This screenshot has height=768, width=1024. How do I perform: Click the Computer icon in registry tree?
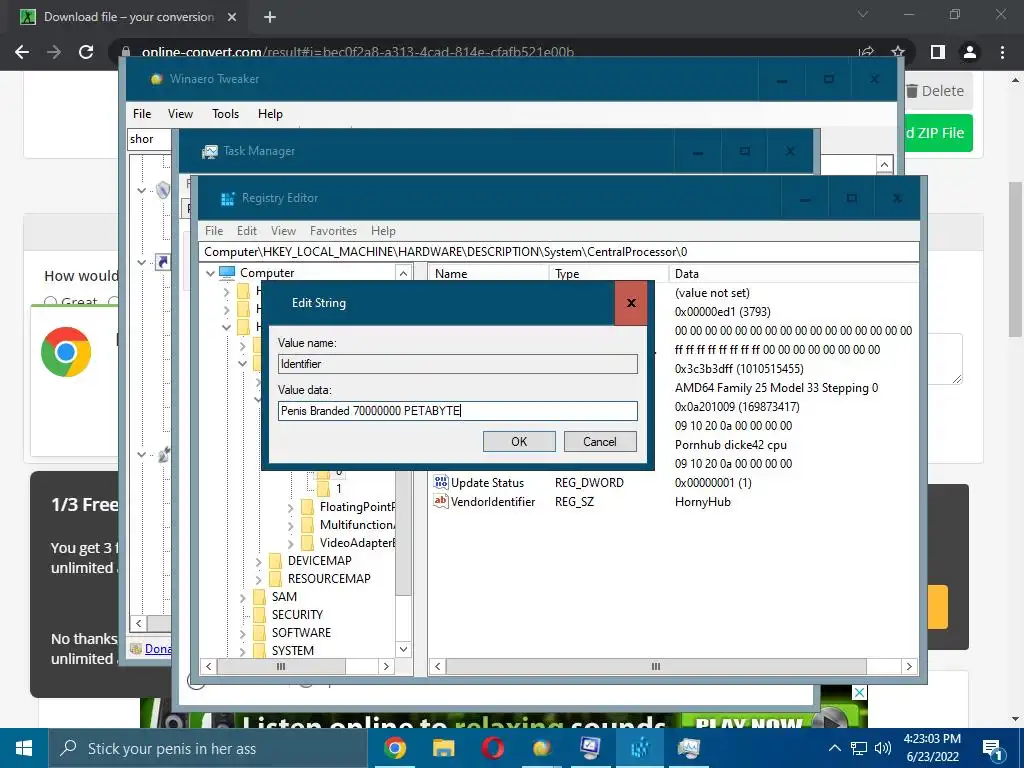pos(227,272)
